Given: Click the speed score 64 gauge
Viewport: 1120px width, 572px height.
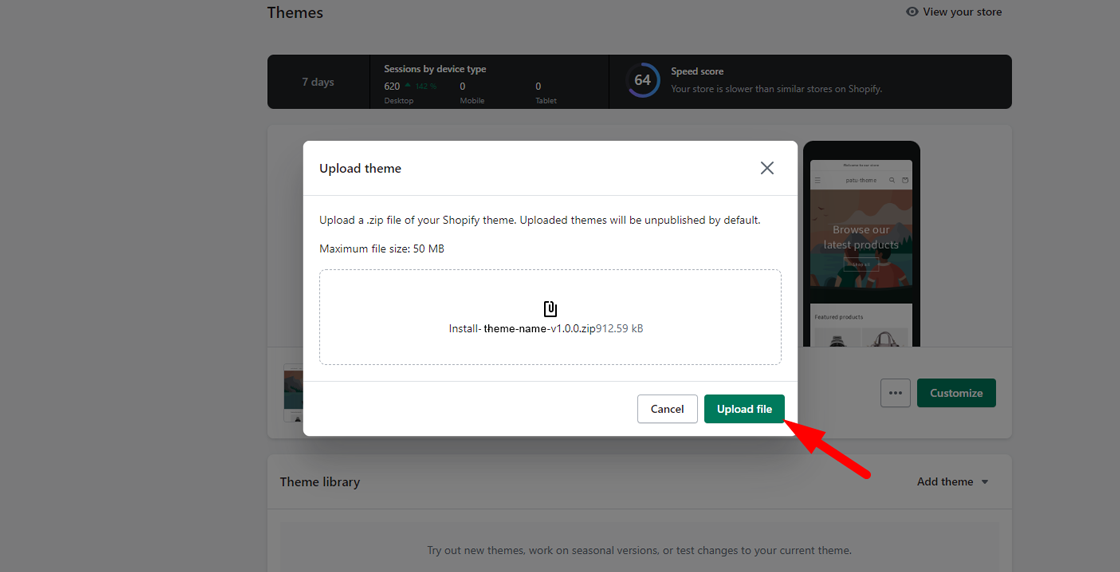Looking at the screenshot, I should pyautogui.click(x=643, y=80).
